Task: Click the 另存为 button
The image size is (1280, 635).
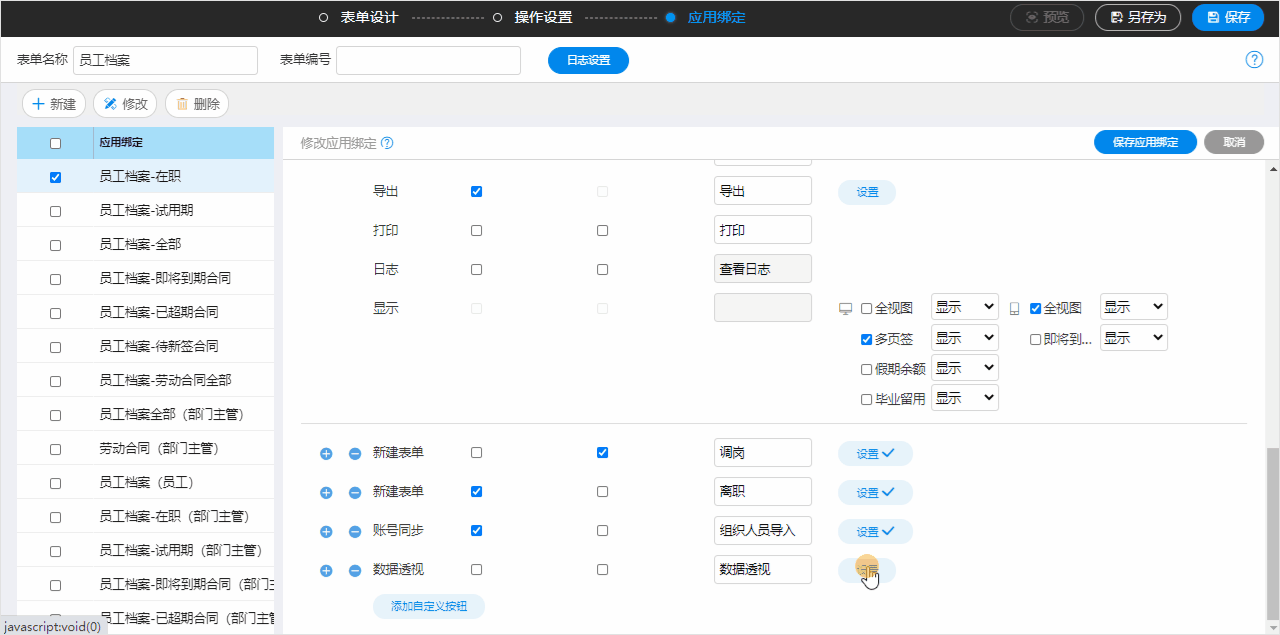Action: [1138, 17]
